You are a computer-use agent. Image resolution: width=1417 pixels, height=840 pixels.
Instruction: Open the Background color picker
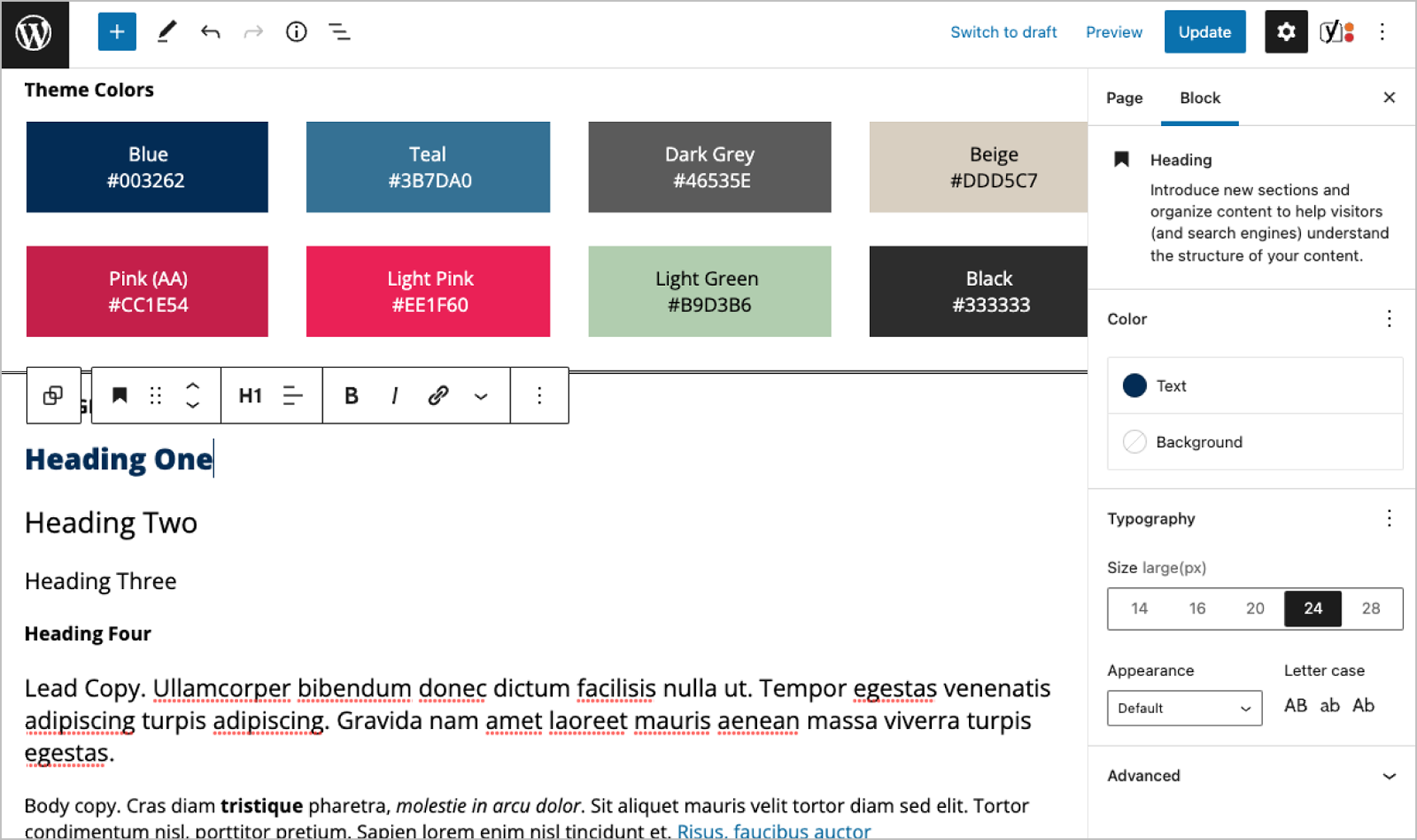[x=1255, y=442]
